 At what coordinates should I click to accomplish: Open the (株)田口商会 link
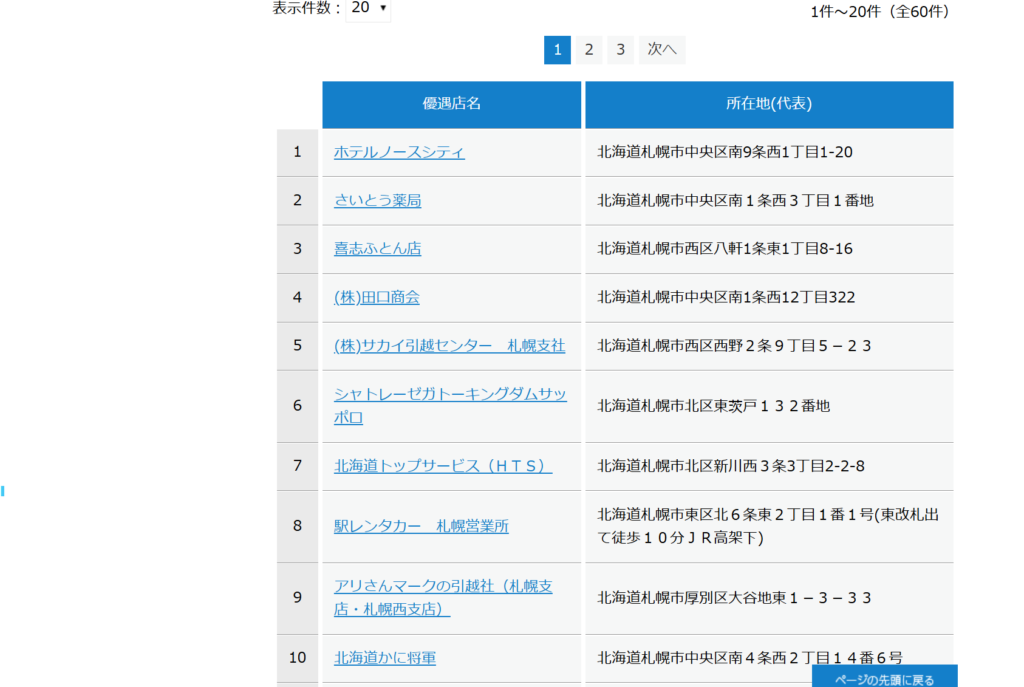376,297
